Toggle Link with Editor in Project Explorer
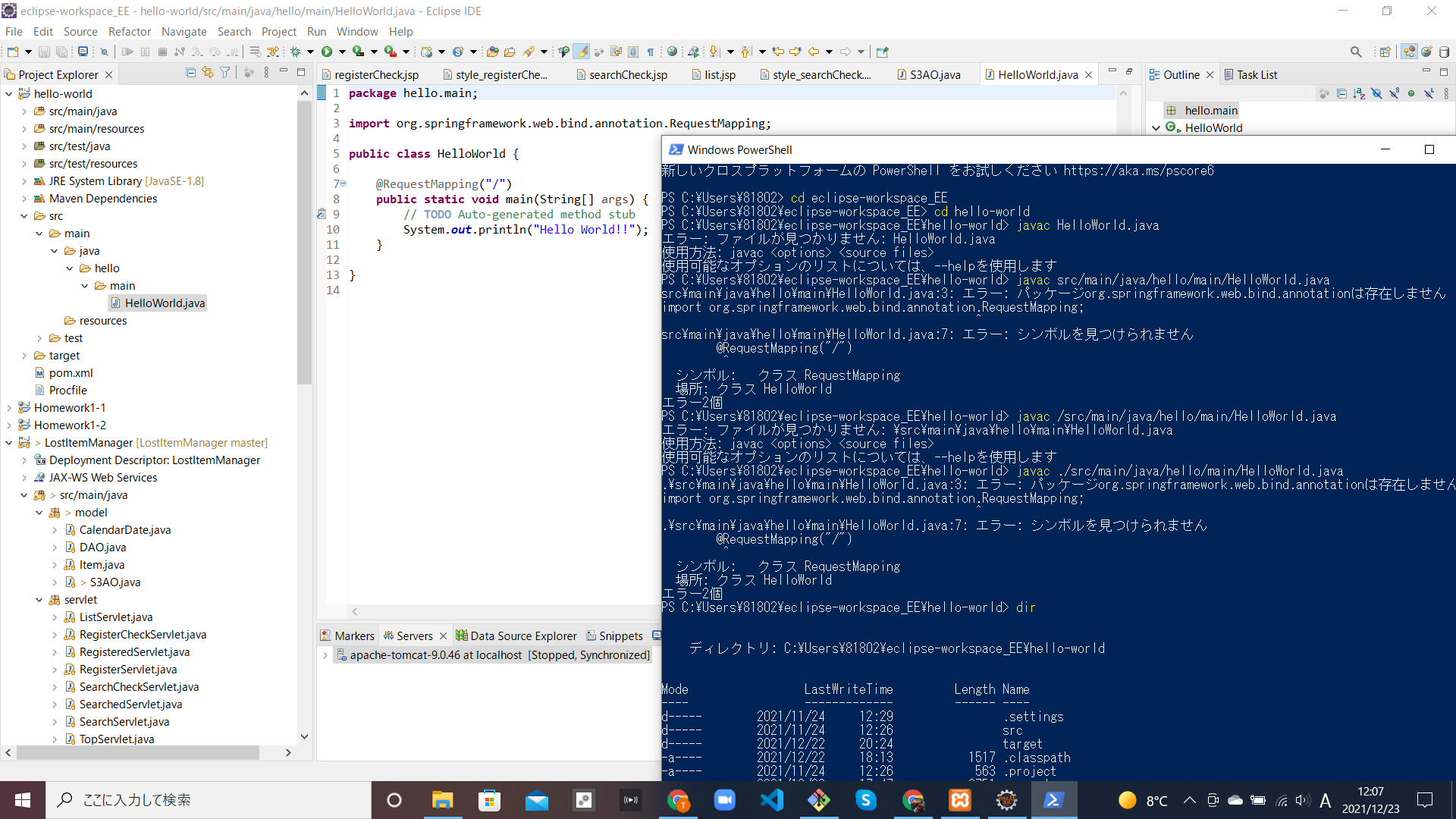This screenshot has height=819, width=1456. (x=208, y=73)
